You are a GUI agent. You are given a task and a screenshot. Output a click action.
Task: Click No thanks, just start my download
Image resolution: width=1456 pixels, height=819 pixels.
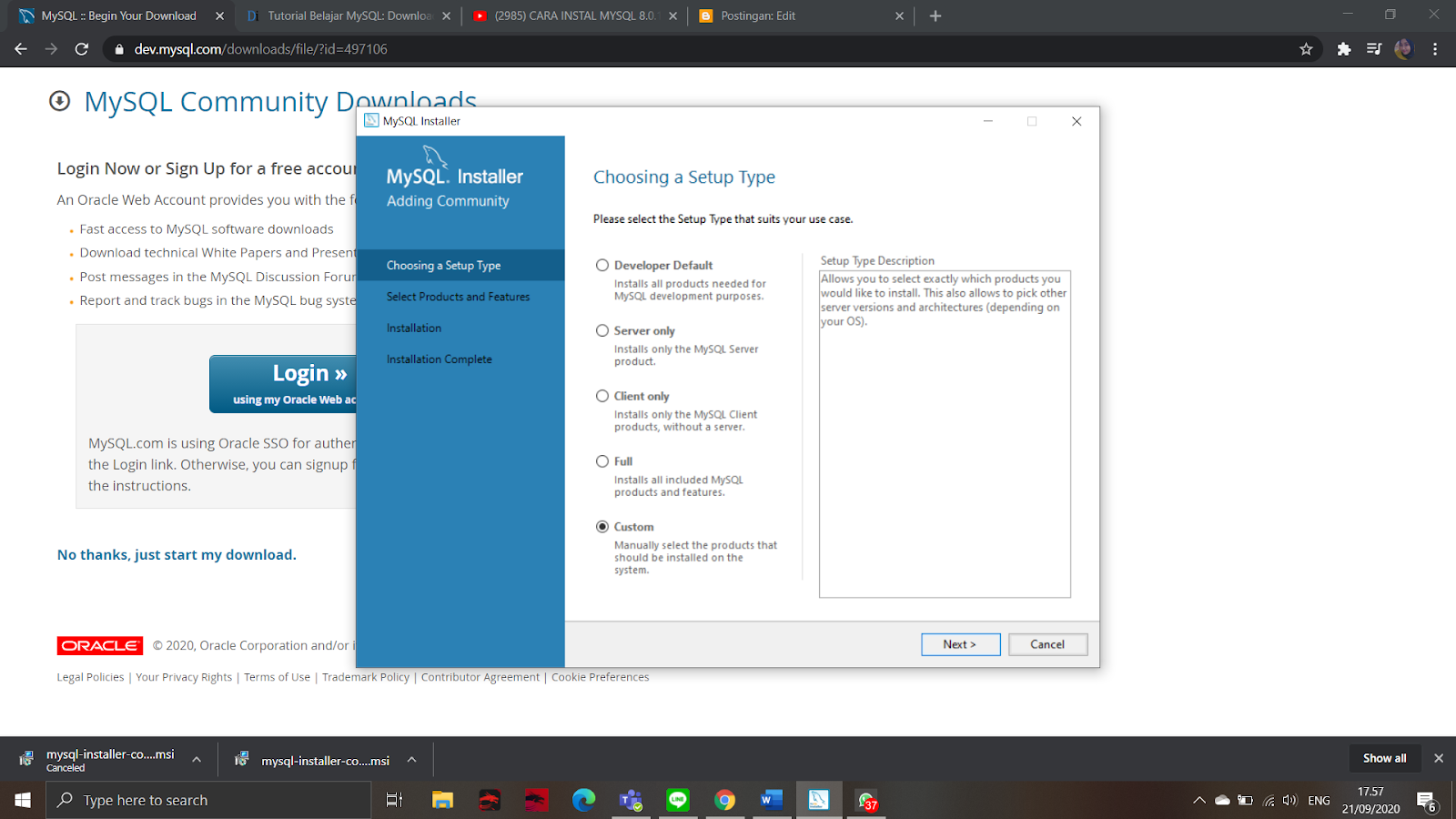point(177,555)
